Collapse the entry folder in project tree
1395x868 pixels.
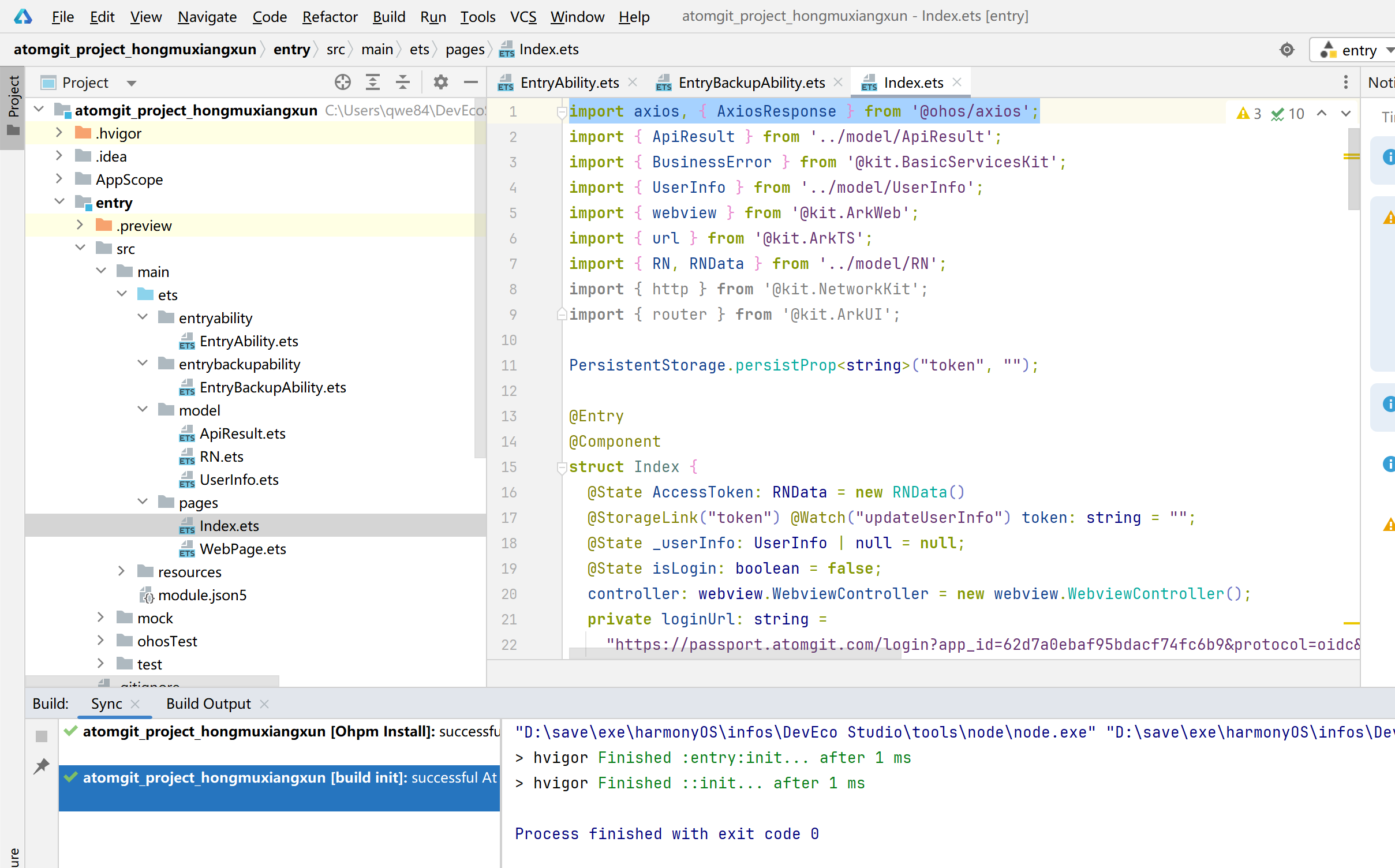[x=60, y=201]
